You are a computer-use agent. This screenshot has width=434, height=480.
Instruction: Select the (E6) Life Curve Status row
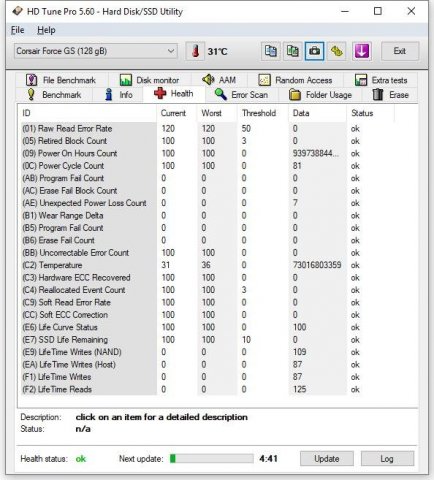pos(207,327)
